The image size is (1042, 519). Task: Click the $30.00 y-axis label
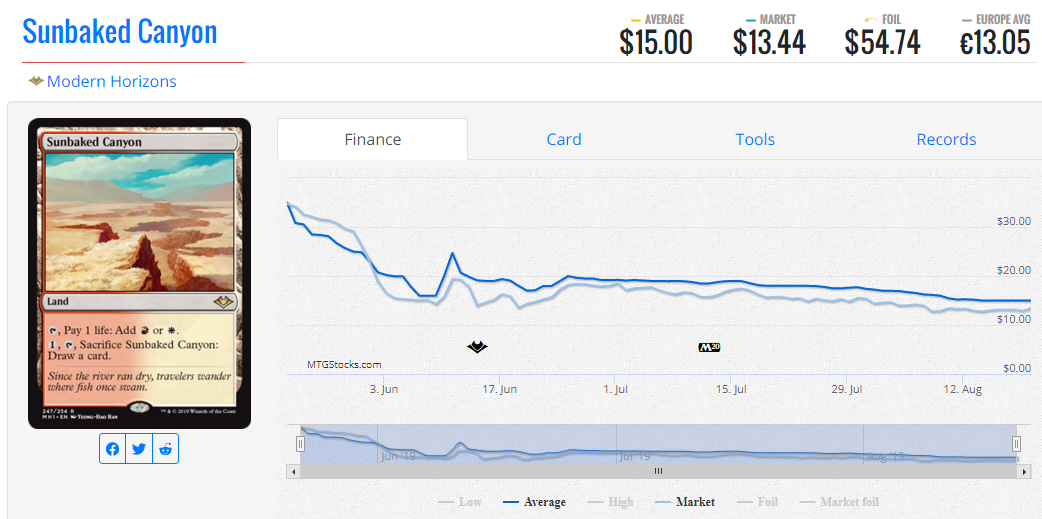(x=1014, y=221)
